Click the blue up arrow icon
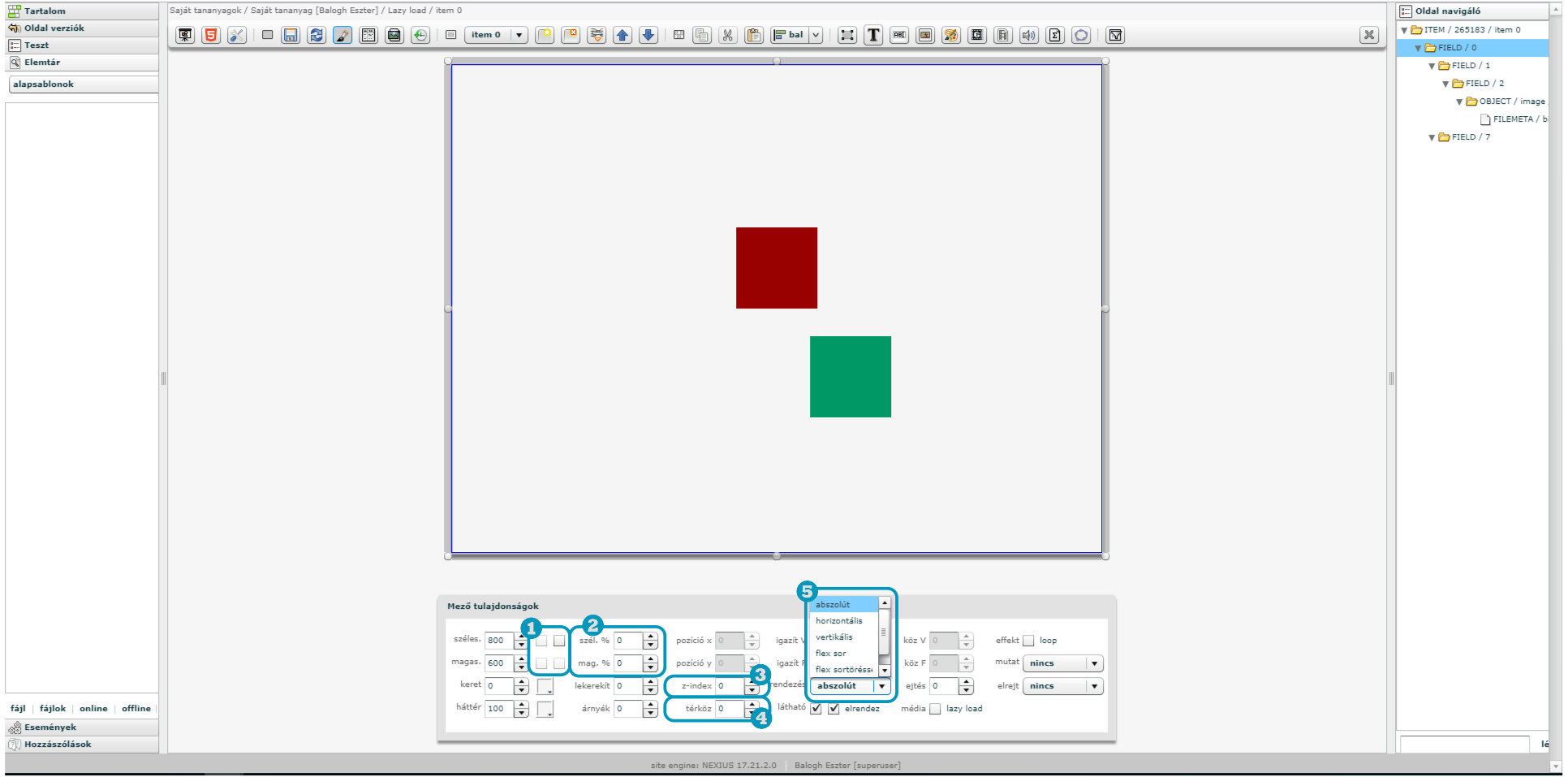 click(x=622, y=35)
